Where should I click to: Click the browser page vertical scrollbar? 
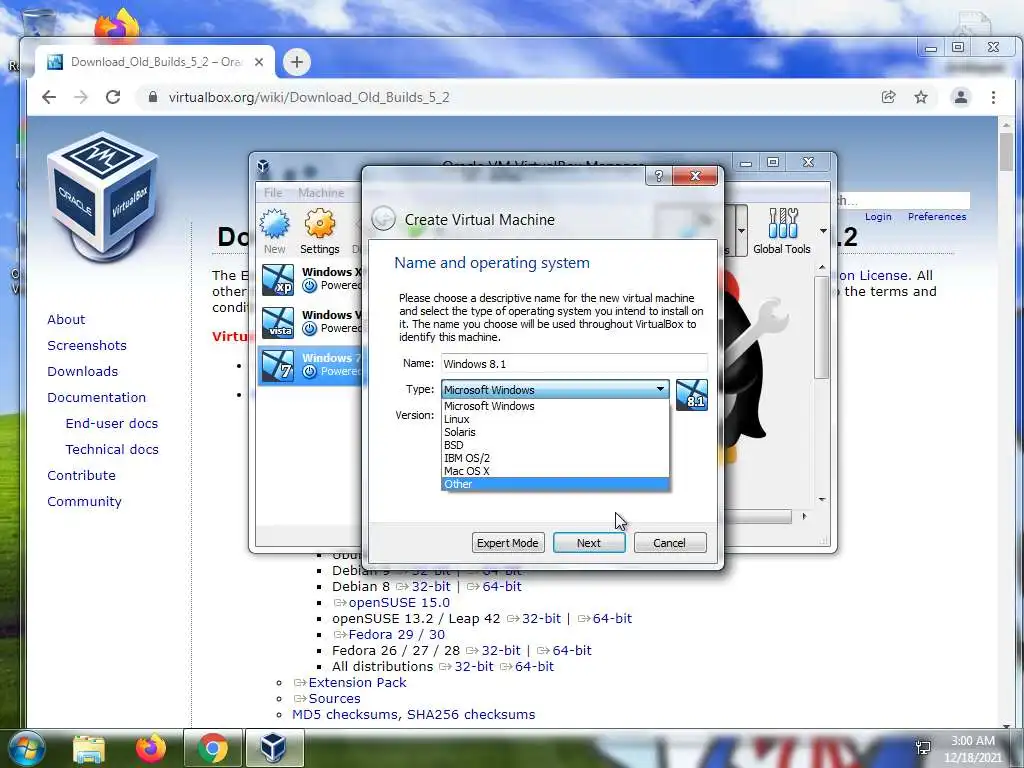click(x=1006, y=152)
